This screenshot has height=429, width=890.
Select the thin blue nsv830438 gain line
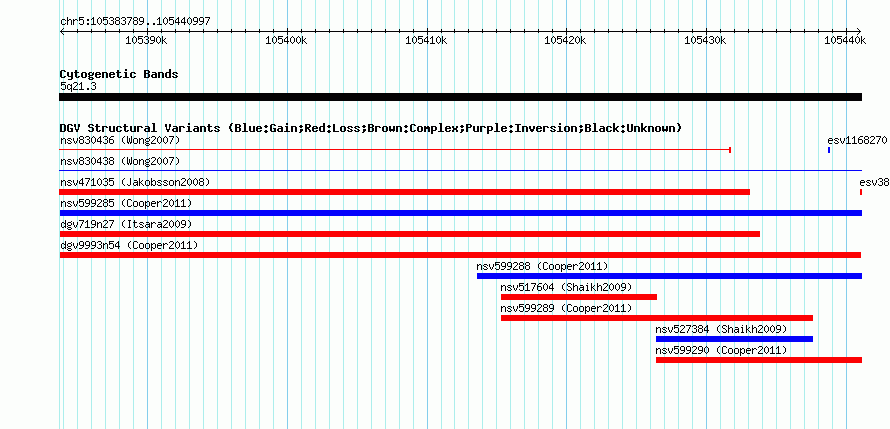click(460, 170)
